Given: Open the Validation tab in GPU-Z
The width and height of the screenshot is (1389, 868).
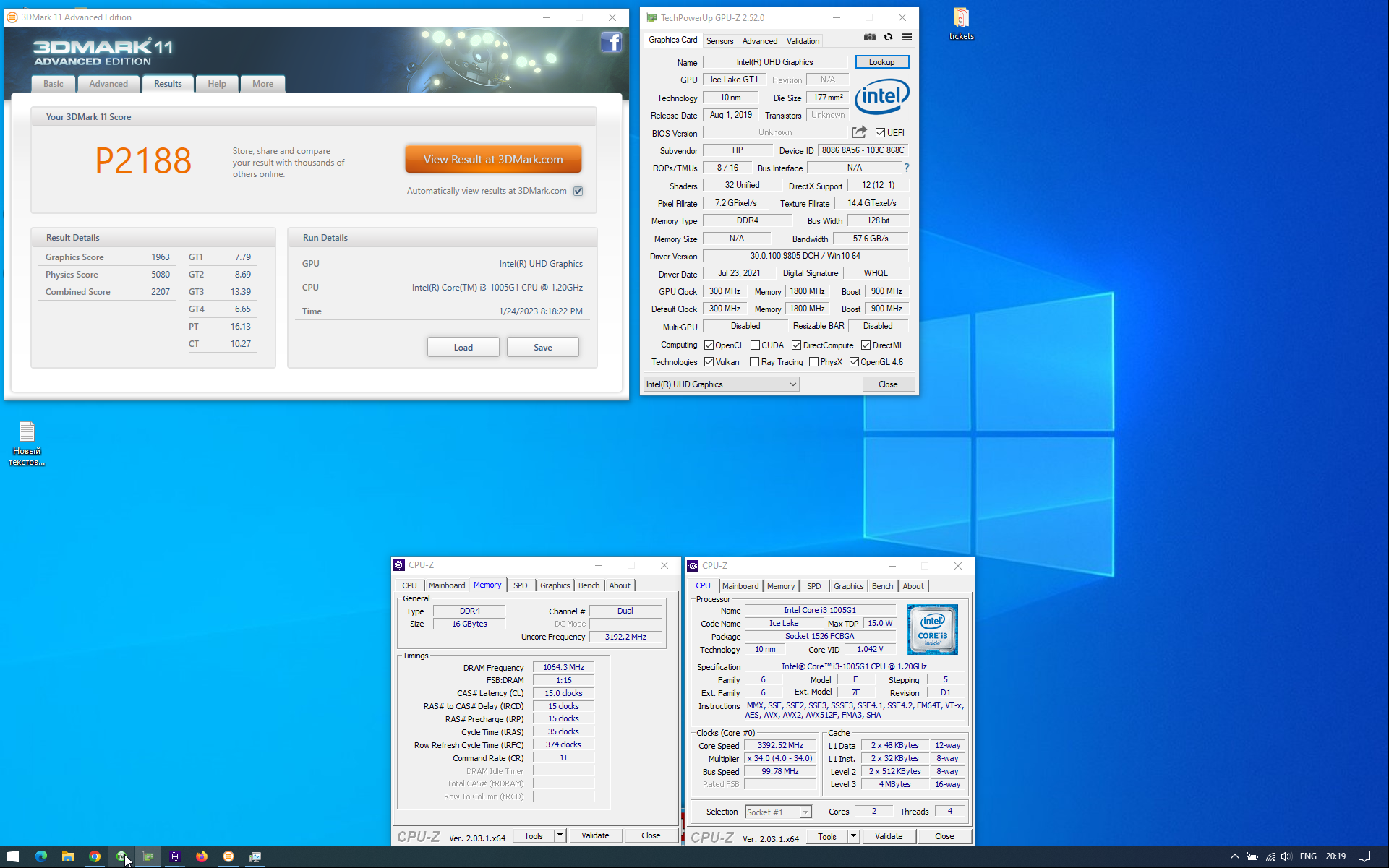Looking at the screenshot, I should pos(803,41).
